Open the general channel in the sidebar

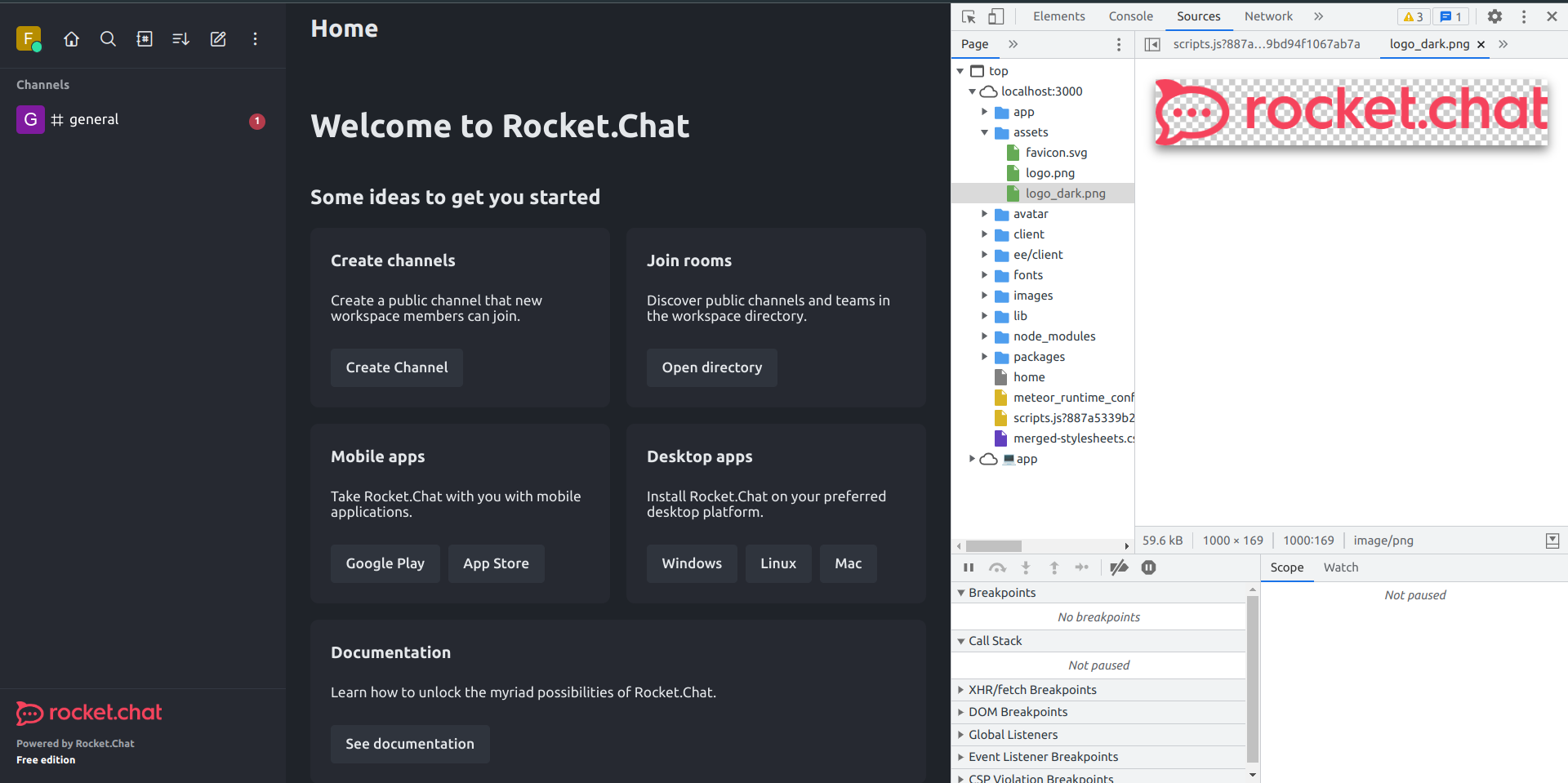point(95,119)
